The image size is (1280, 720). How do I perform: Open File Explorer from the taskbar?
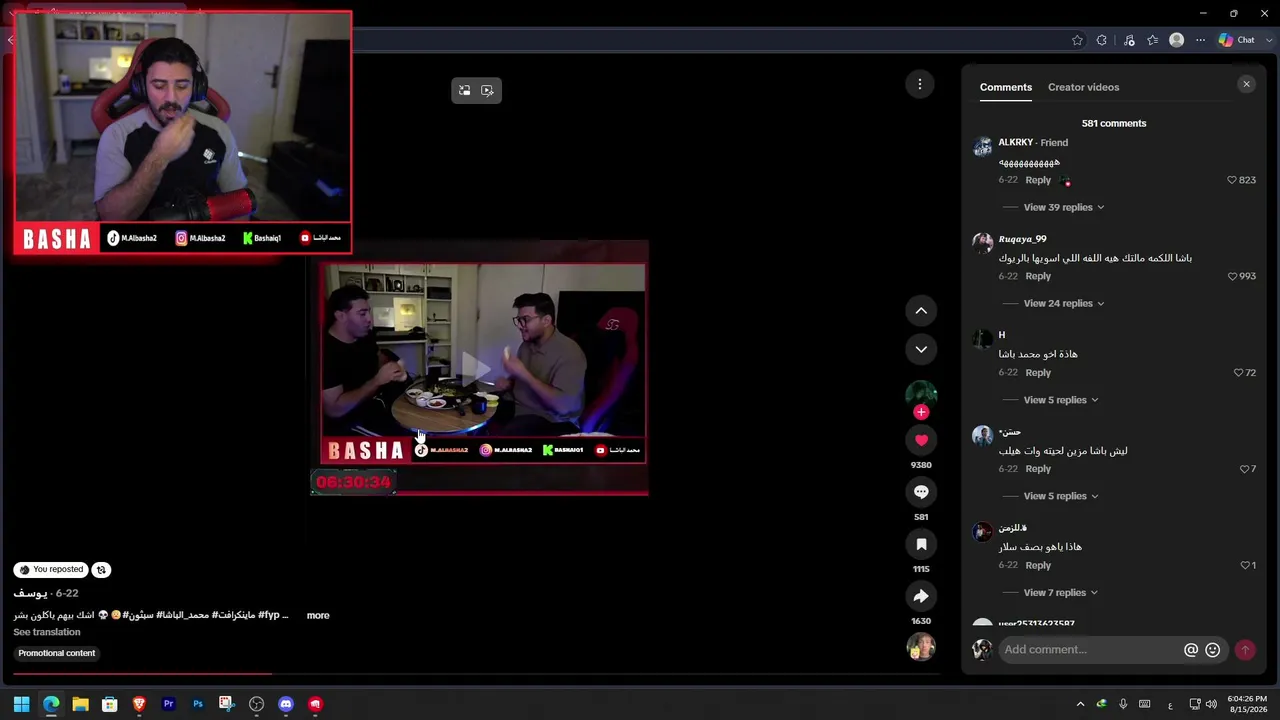click(80, 704)
